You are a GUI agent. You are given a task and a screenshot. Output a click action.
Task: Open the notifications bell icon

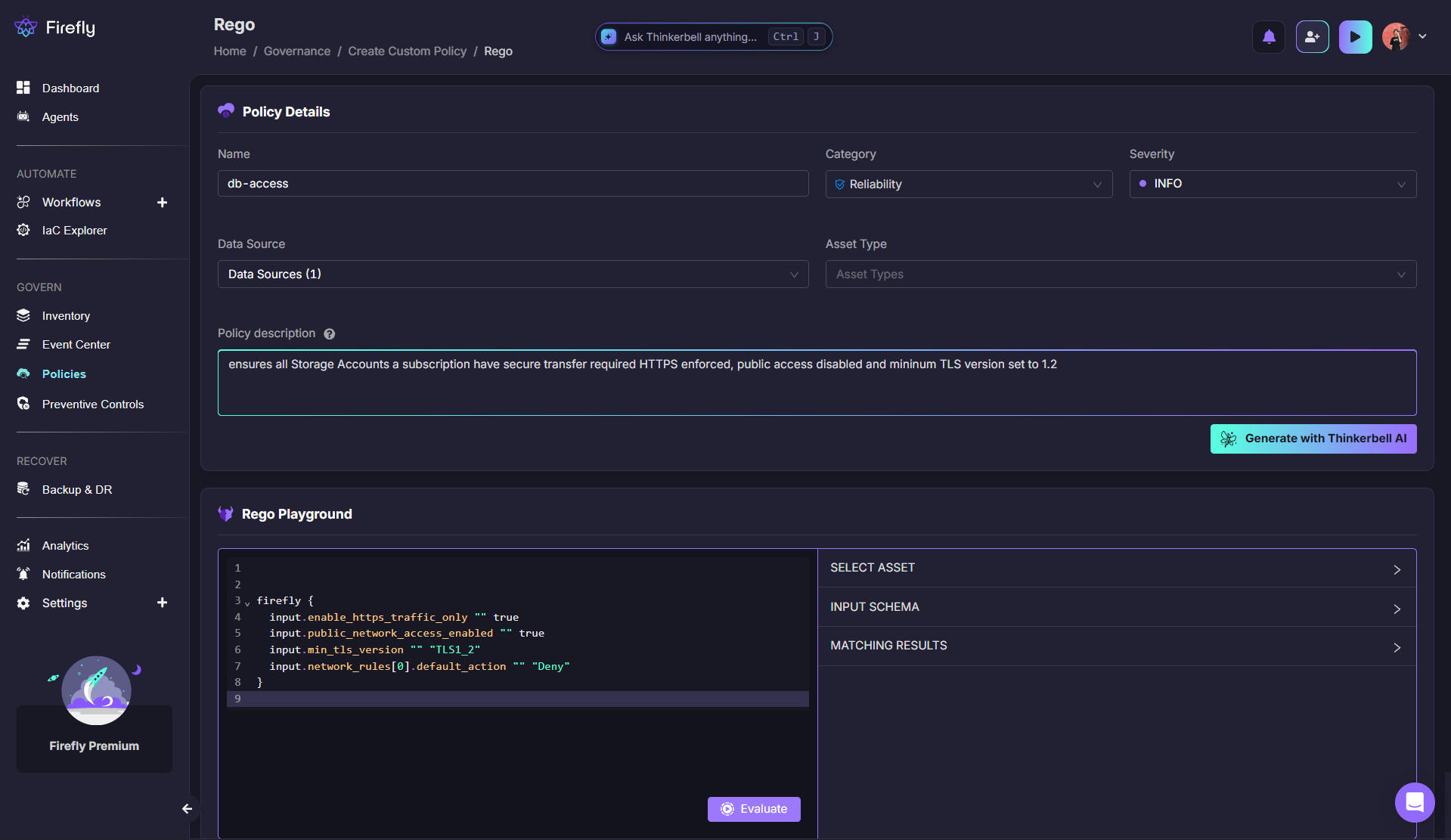1269,37
